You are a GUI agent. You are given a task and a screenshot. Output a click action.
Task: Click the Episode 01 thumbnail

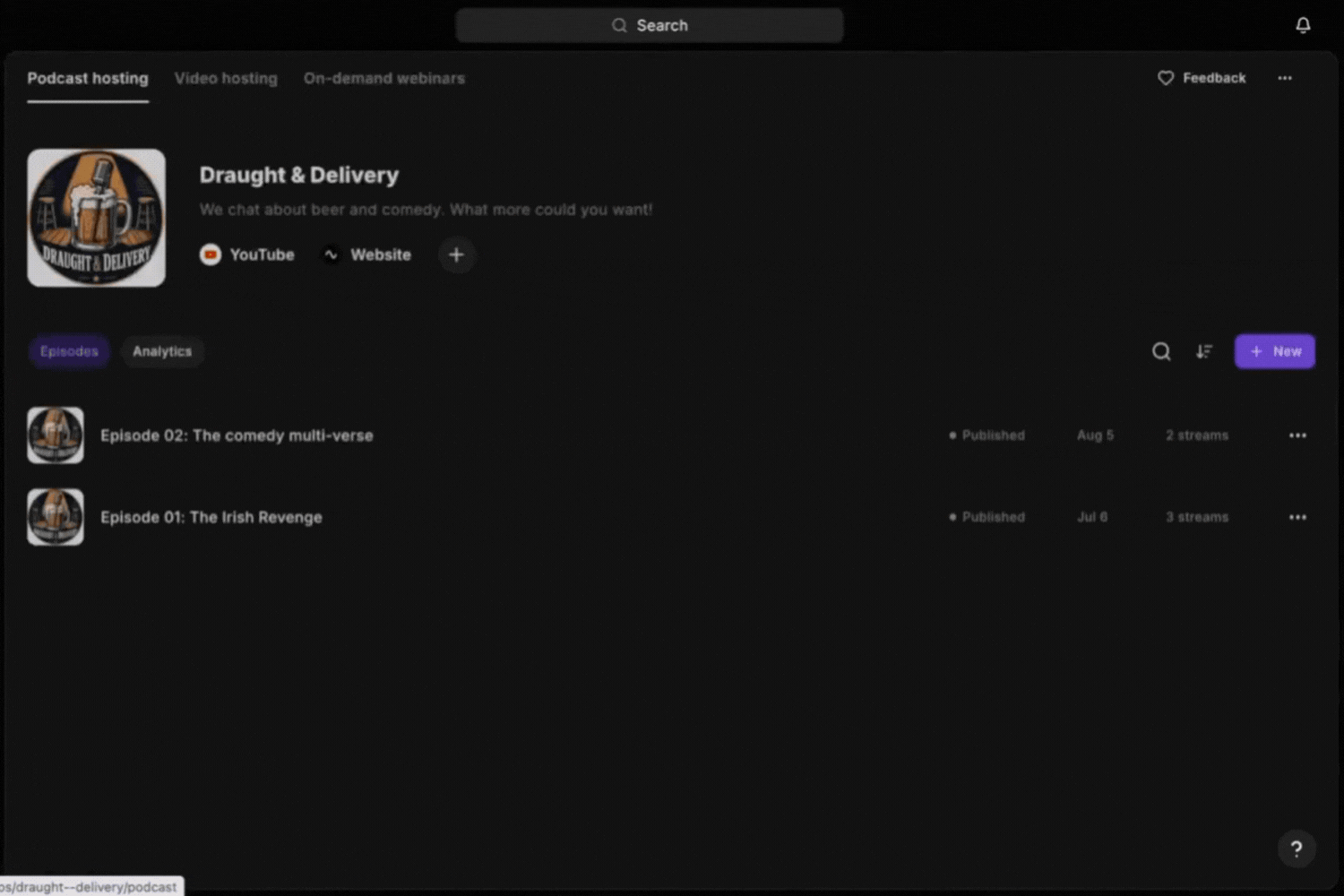click(x=56, y=517)
